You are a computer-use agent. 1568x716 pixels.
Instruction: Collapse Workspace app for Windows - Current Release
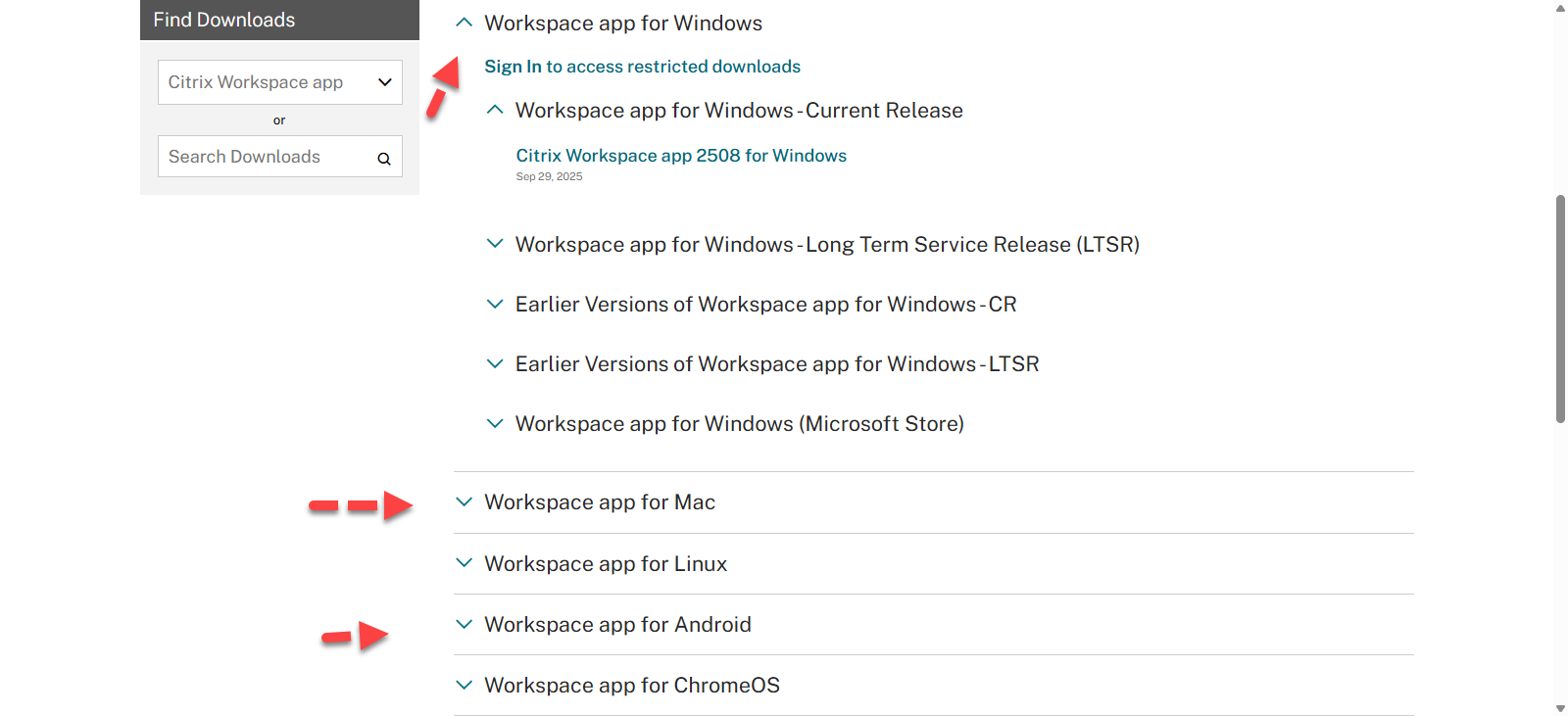[x=495, y=110]
